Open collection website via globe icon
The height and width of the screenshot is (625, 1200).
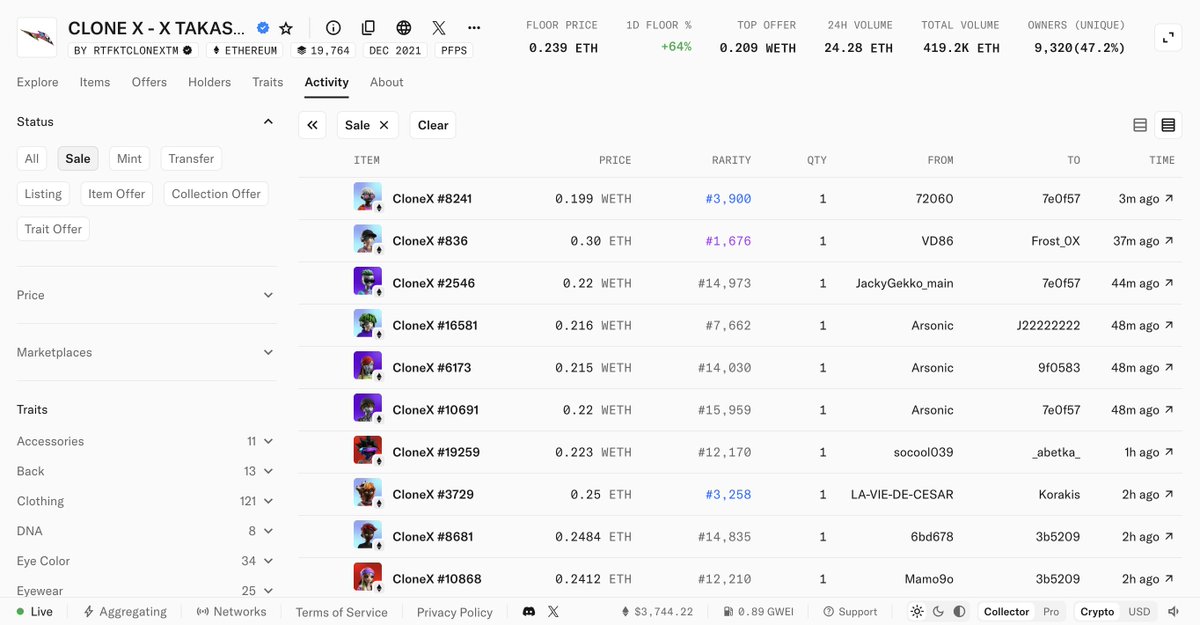tap(404, 28)
